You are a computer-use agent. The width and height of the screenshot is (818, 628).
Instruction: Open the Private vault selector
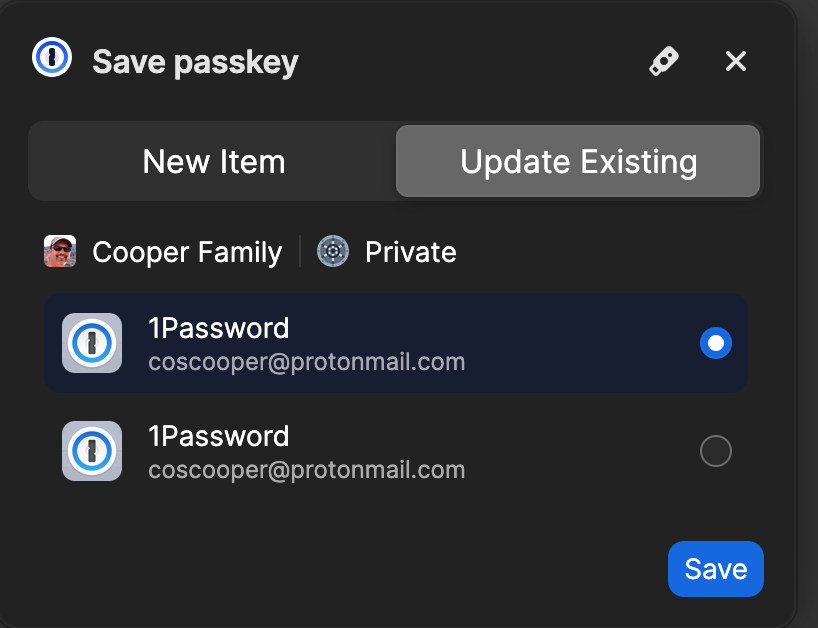(410, 252)
